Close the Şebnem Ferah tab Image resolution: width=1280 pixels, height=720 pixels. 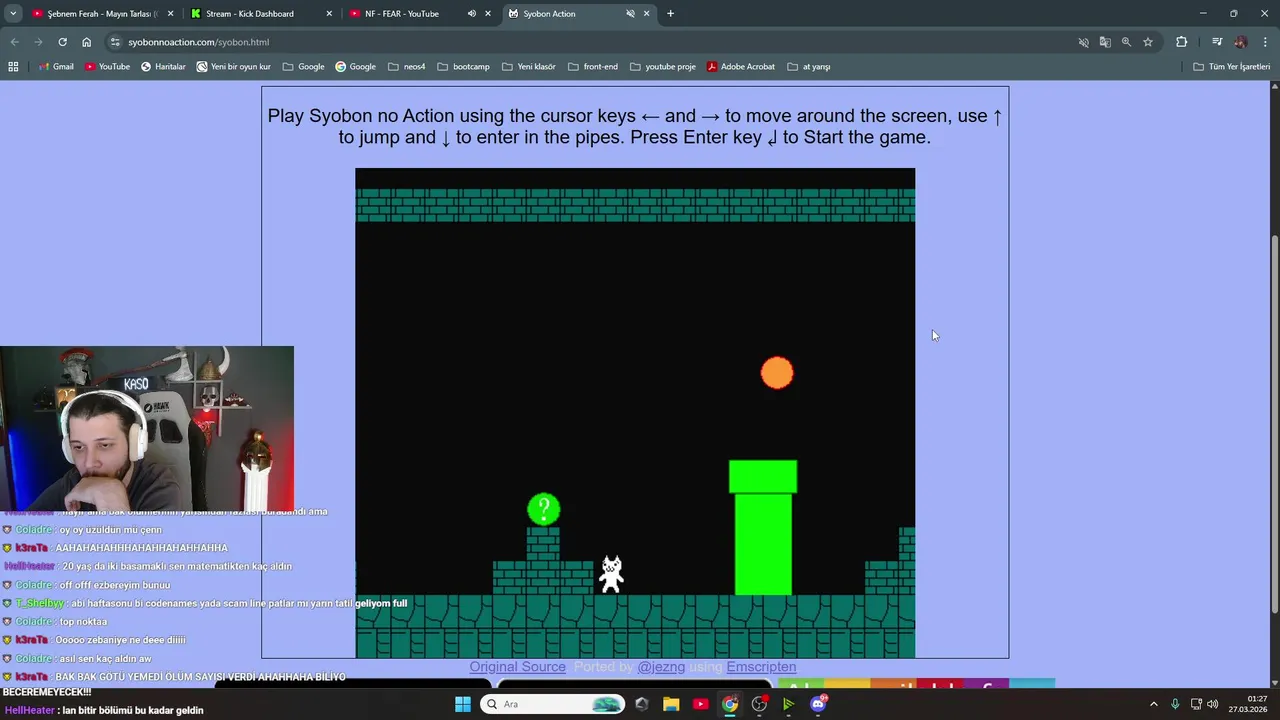(x=170, y=14)
